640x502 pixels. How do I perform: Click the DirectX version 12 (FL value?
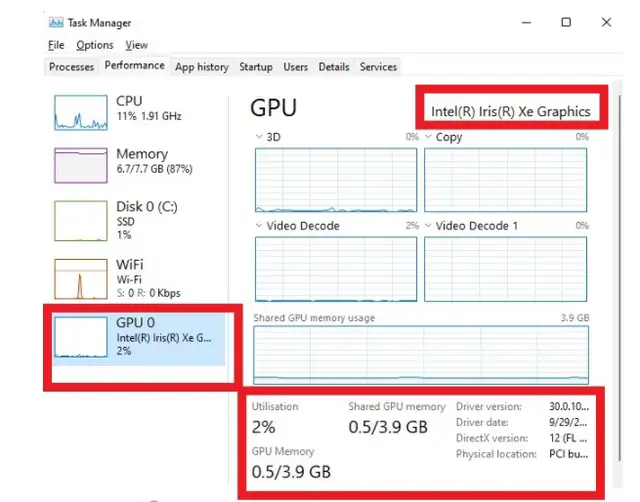tap(568, 438)
